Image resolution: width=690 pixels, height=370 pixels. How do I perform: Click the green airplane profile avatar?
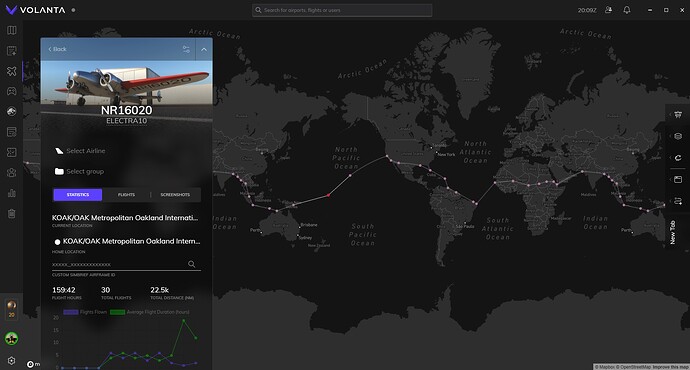click(11, 338)
